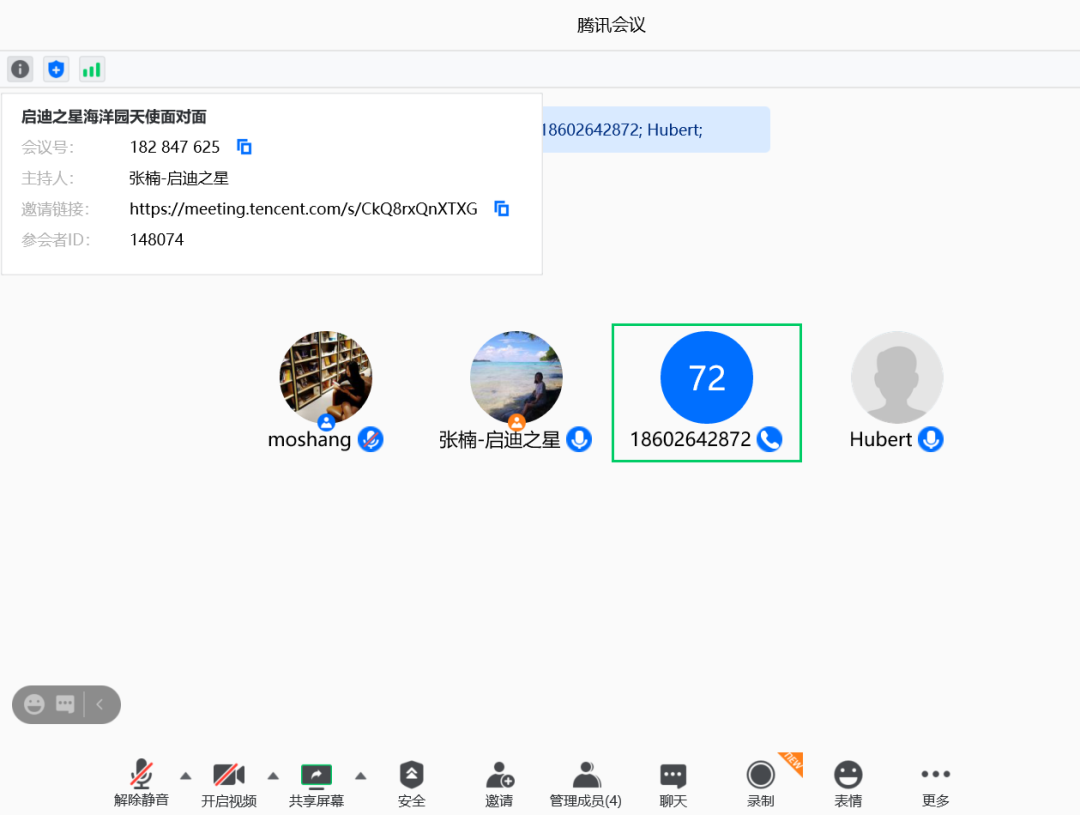Open the 安全 security menu

(411, 783)
